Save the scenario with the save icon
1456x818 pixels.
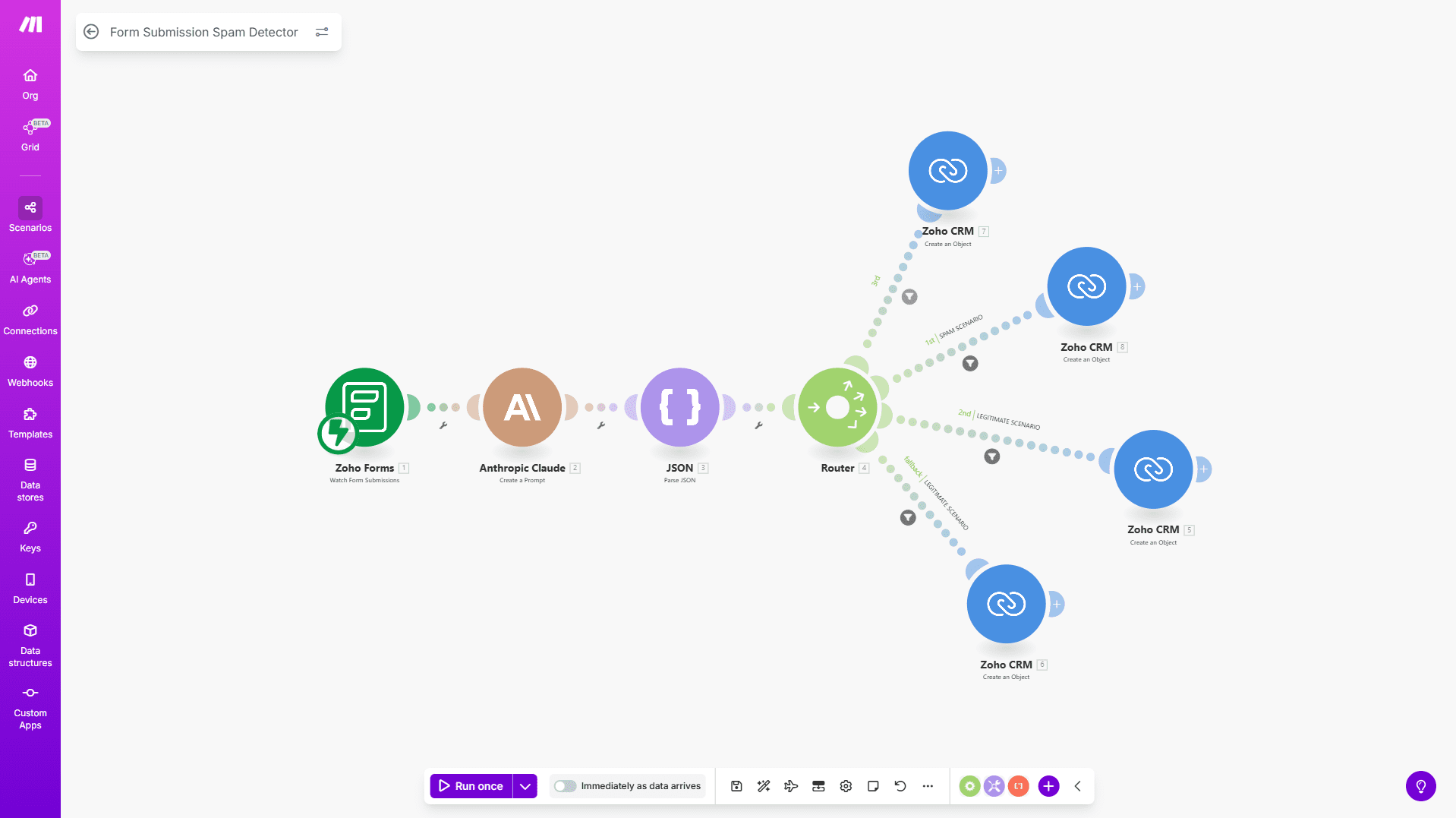pos(736,786)
